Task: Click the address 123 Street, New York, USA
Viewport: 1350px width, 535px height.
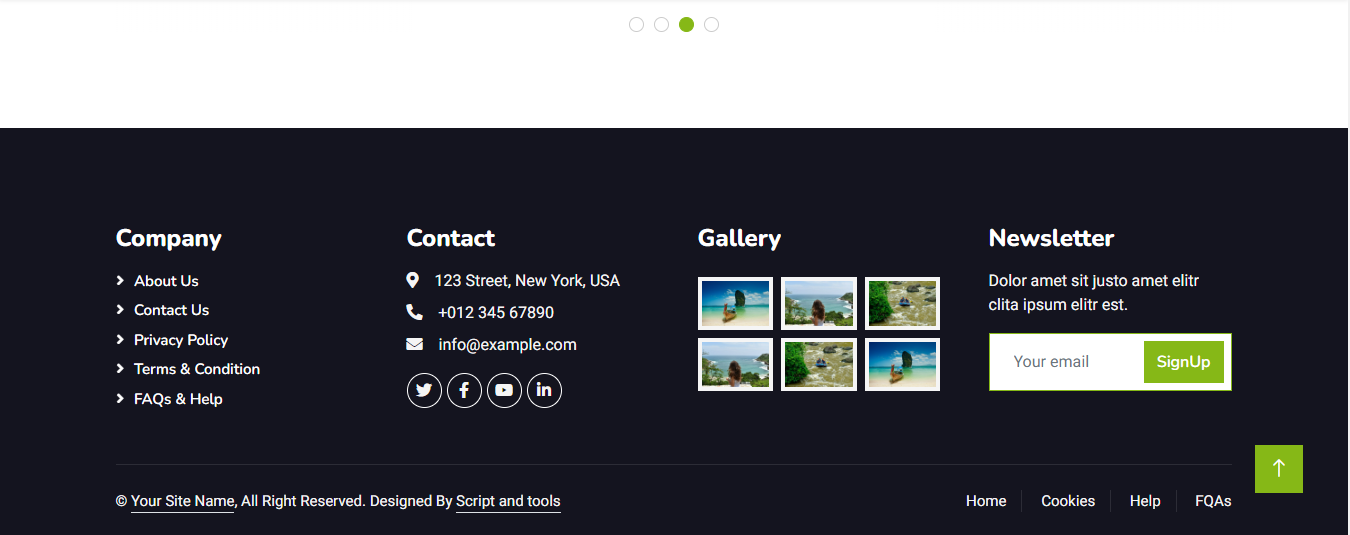Action: tap(527, 281)
